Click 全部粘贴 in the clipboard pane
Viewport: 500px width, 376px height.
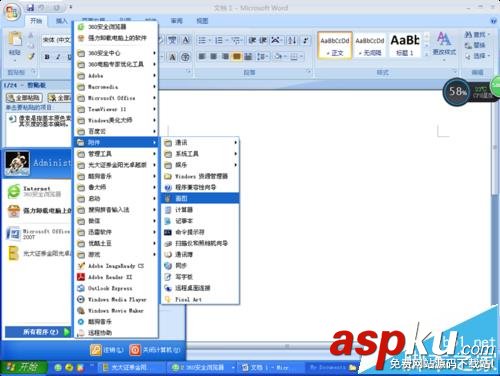(24, 98)
